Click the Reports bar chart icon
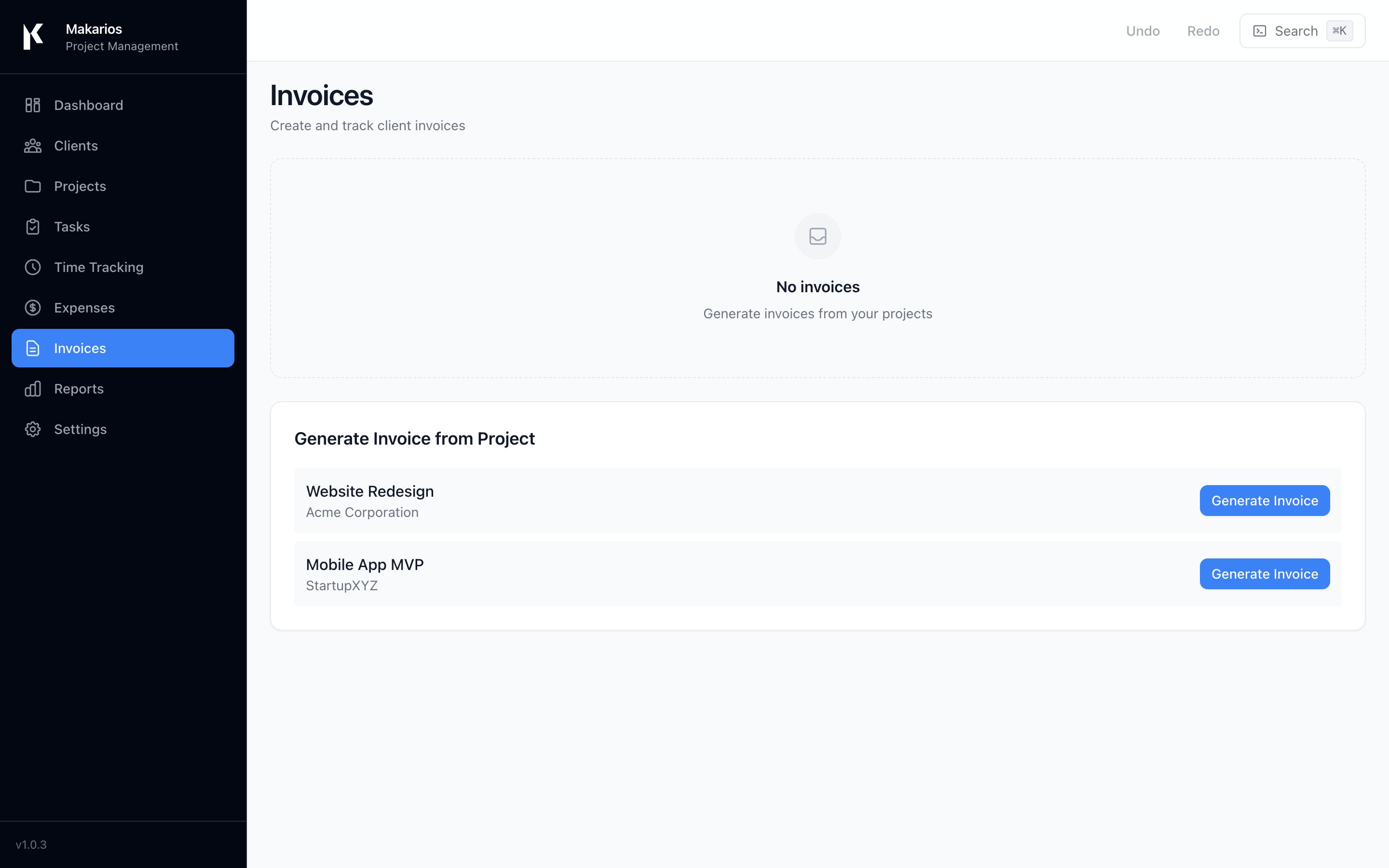 33,389
